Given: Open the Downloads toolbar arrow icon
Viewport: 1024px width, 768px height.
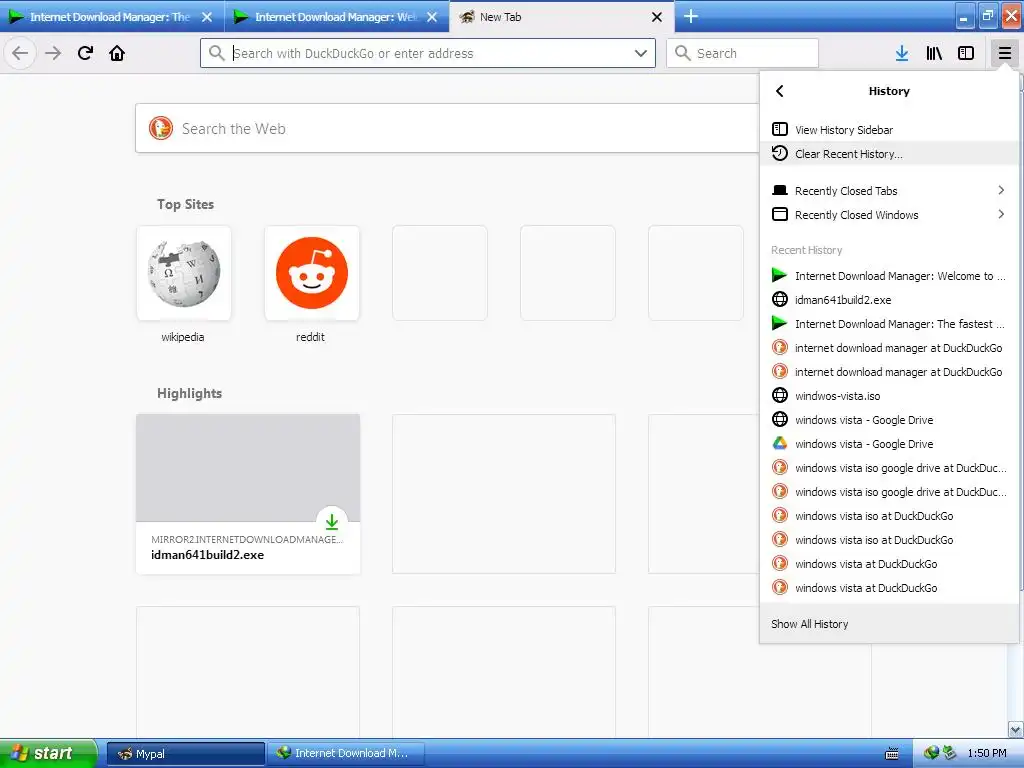Looking at the screenshot, I should [902, 53].
